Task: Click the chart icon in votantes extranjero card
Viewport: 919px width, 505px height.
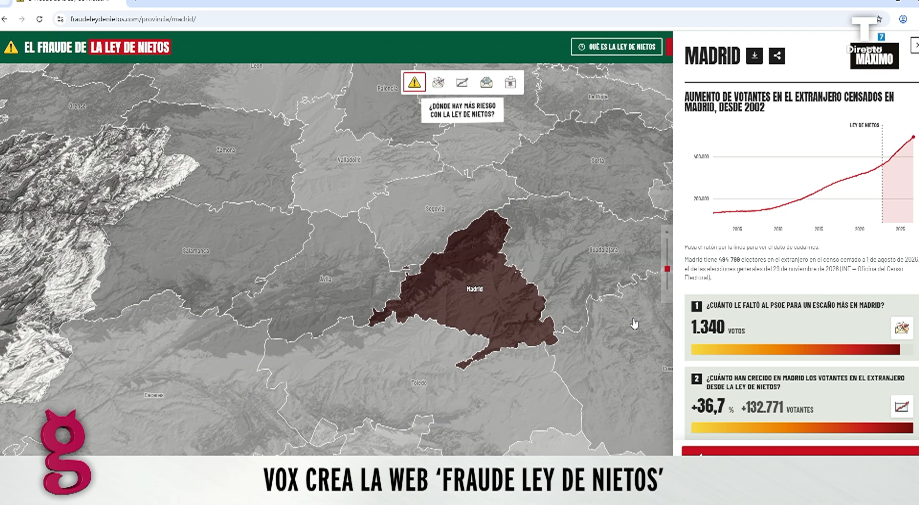Action: click(x=901, y=406)
